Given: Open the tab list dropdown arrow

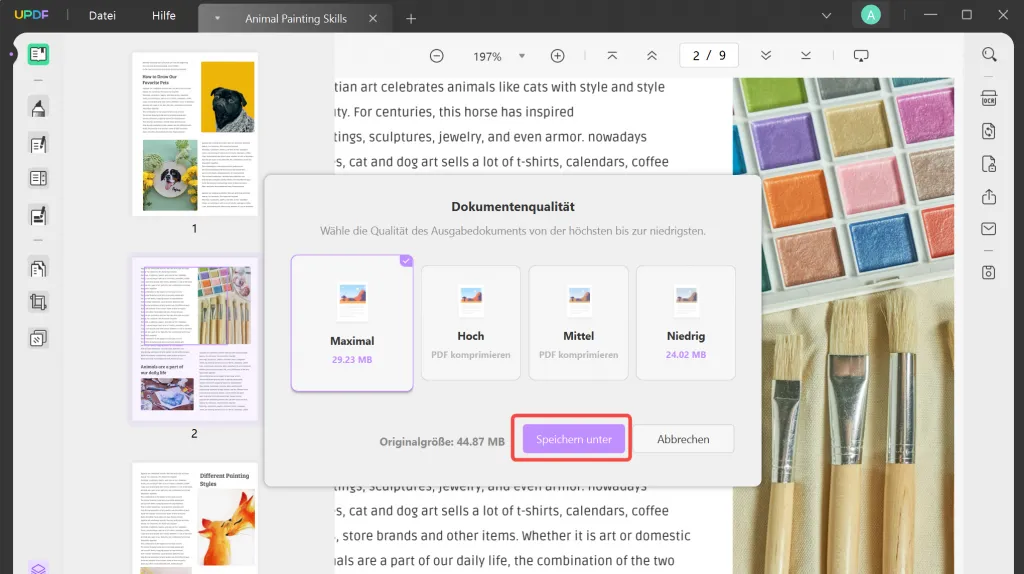Looking at the screenshot, I should click(x=218, y=17).
